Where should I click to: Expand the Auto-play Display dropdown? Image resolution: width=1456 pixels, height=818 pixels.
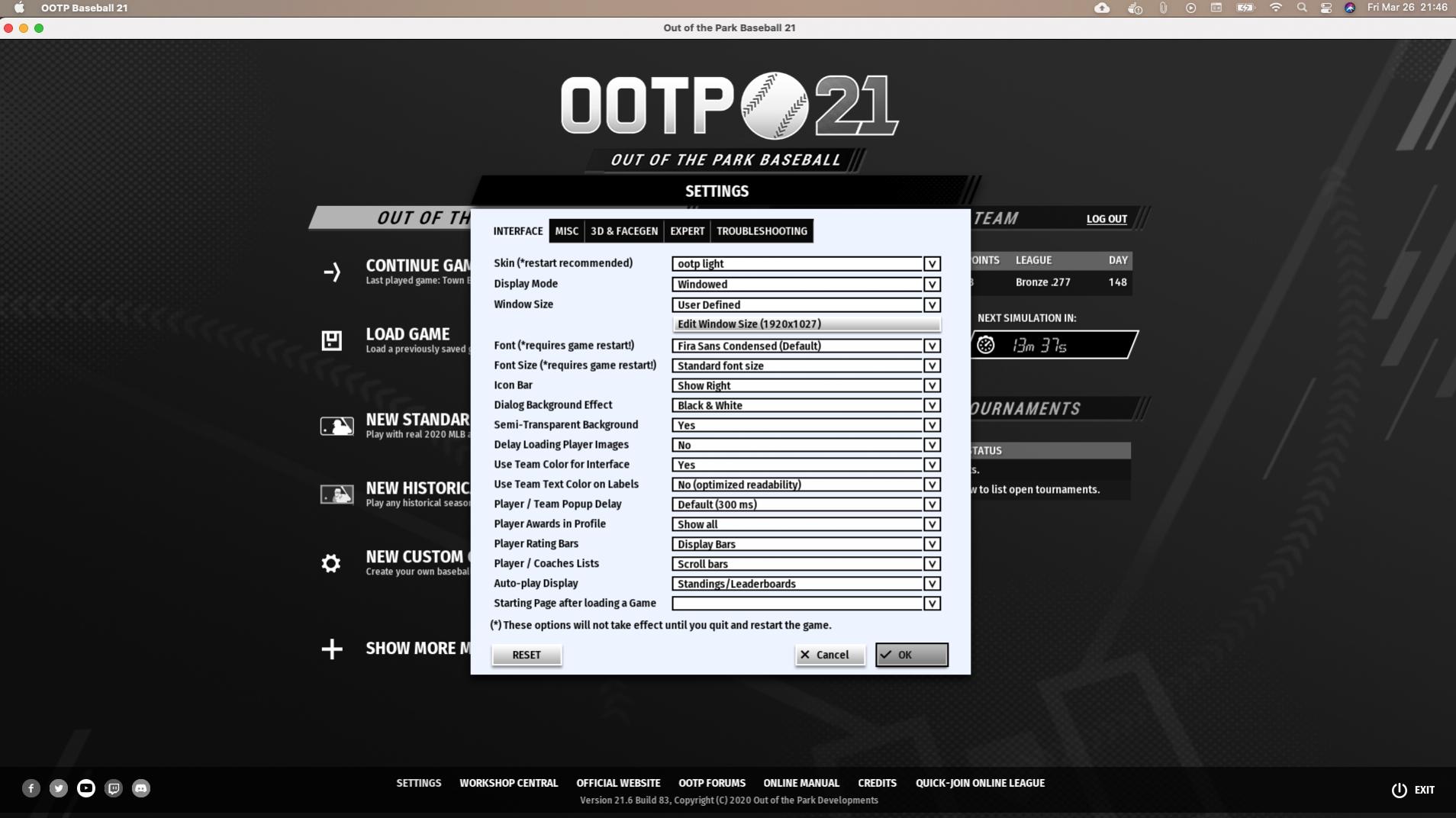click(x=932, y=585)
